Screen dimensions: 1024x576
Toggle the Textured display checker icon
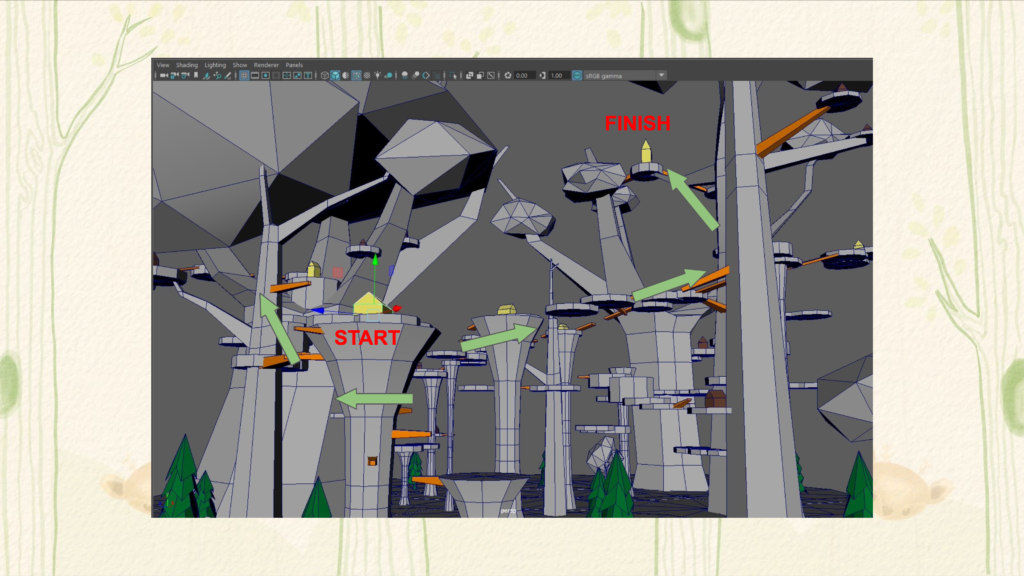366,76
